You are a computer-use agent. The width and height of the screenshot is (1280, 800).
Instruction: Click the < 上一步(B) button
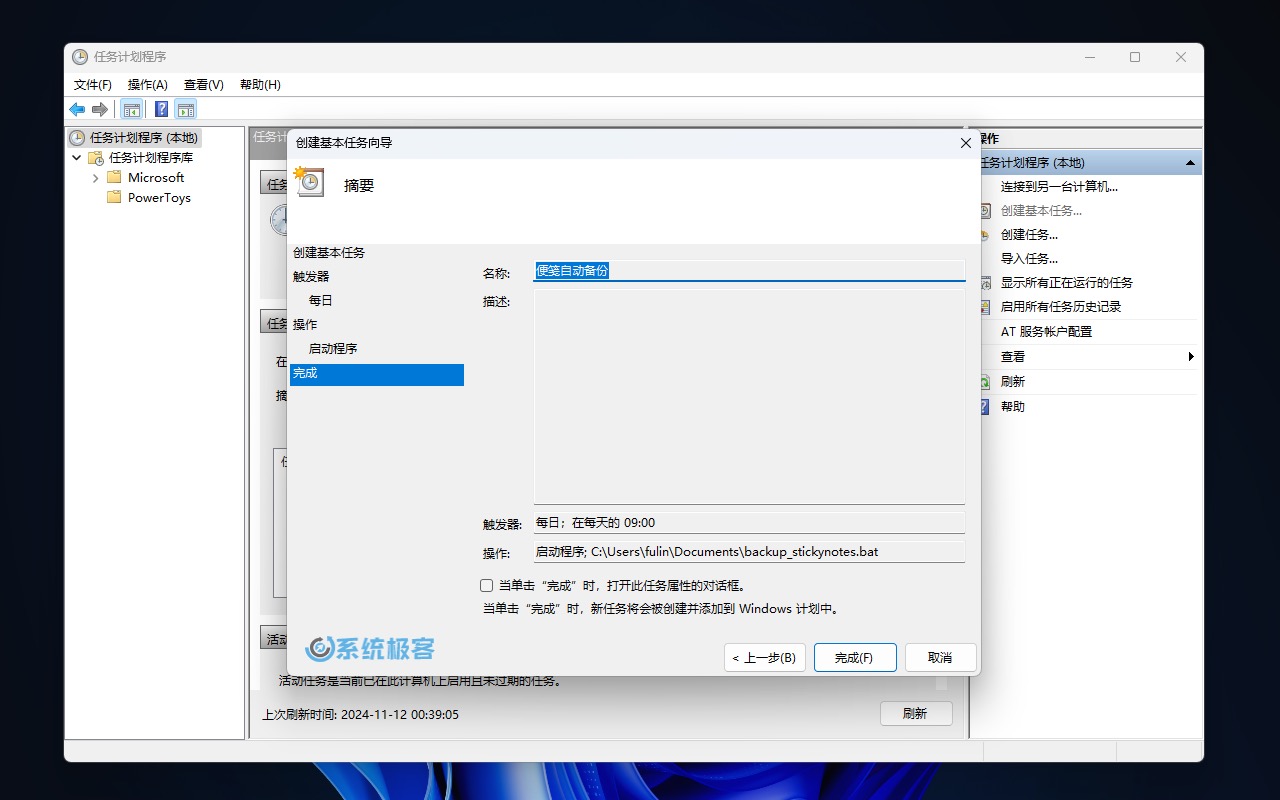click(765, 657)
